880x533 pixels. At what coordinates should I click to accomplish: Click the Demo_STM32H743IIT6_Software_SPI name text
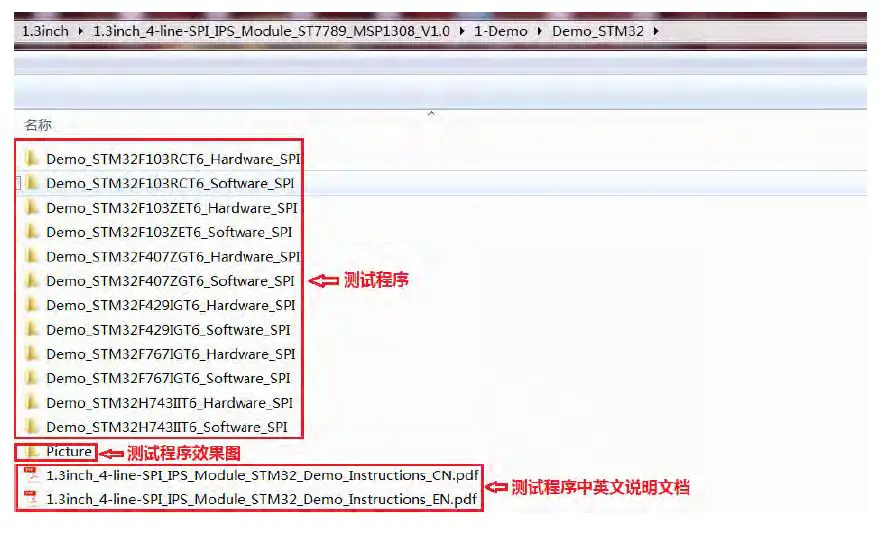click(167, 428)
